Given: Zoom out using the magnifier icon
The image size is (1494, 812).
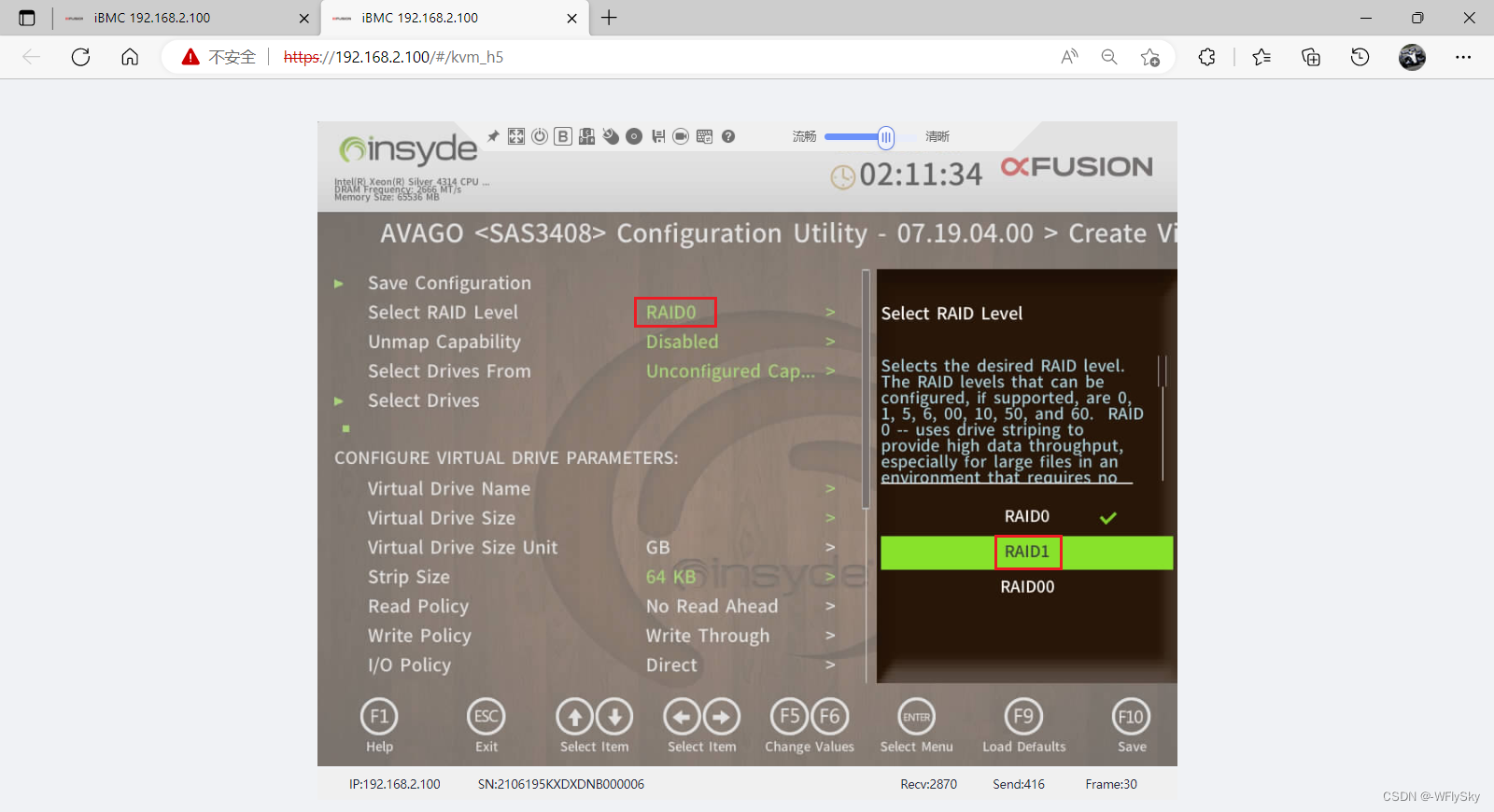Looking at the screenshot, I should [x=1109, y=57].
